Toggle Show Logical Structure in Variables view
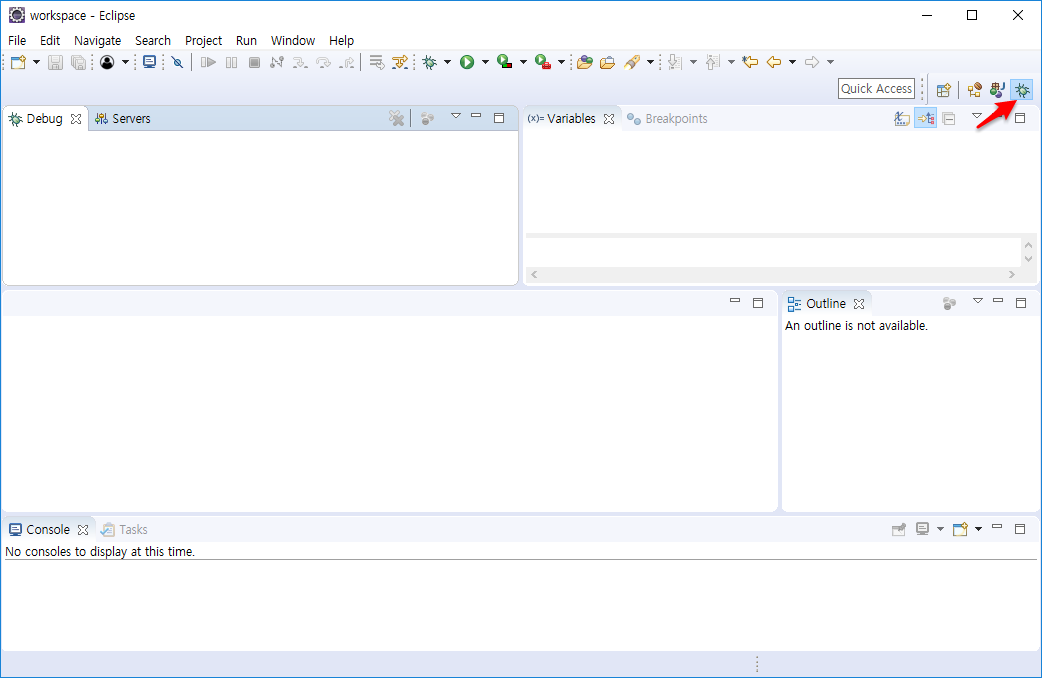 926,119
